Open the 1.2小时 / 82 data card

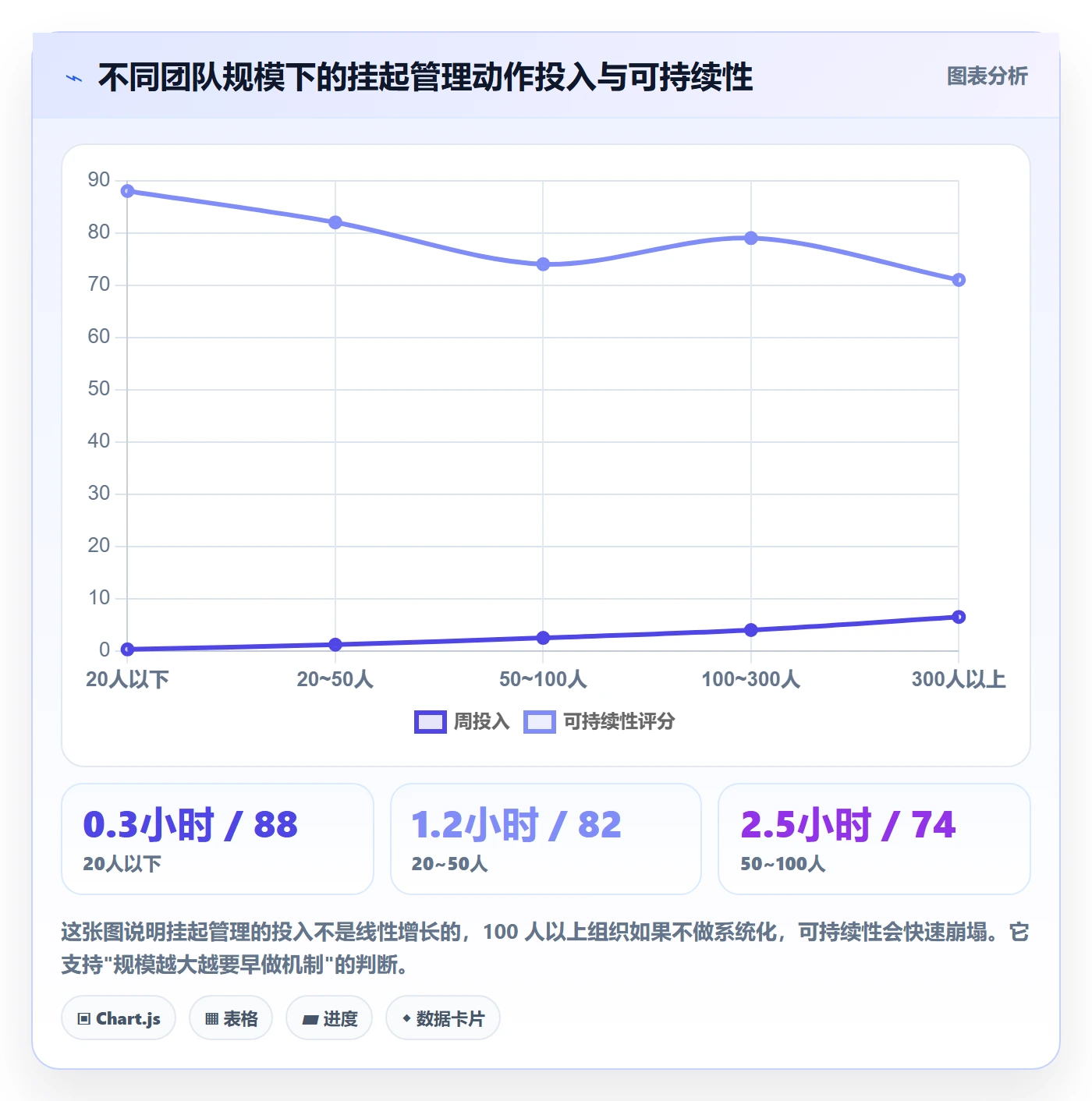(546, 839)
